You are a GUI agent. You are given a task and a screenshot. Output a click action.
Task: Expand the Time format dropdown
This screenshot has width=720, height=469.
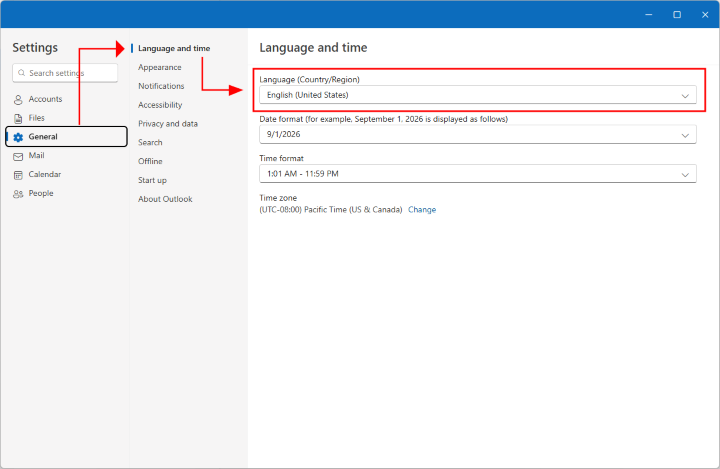point(477,174)
